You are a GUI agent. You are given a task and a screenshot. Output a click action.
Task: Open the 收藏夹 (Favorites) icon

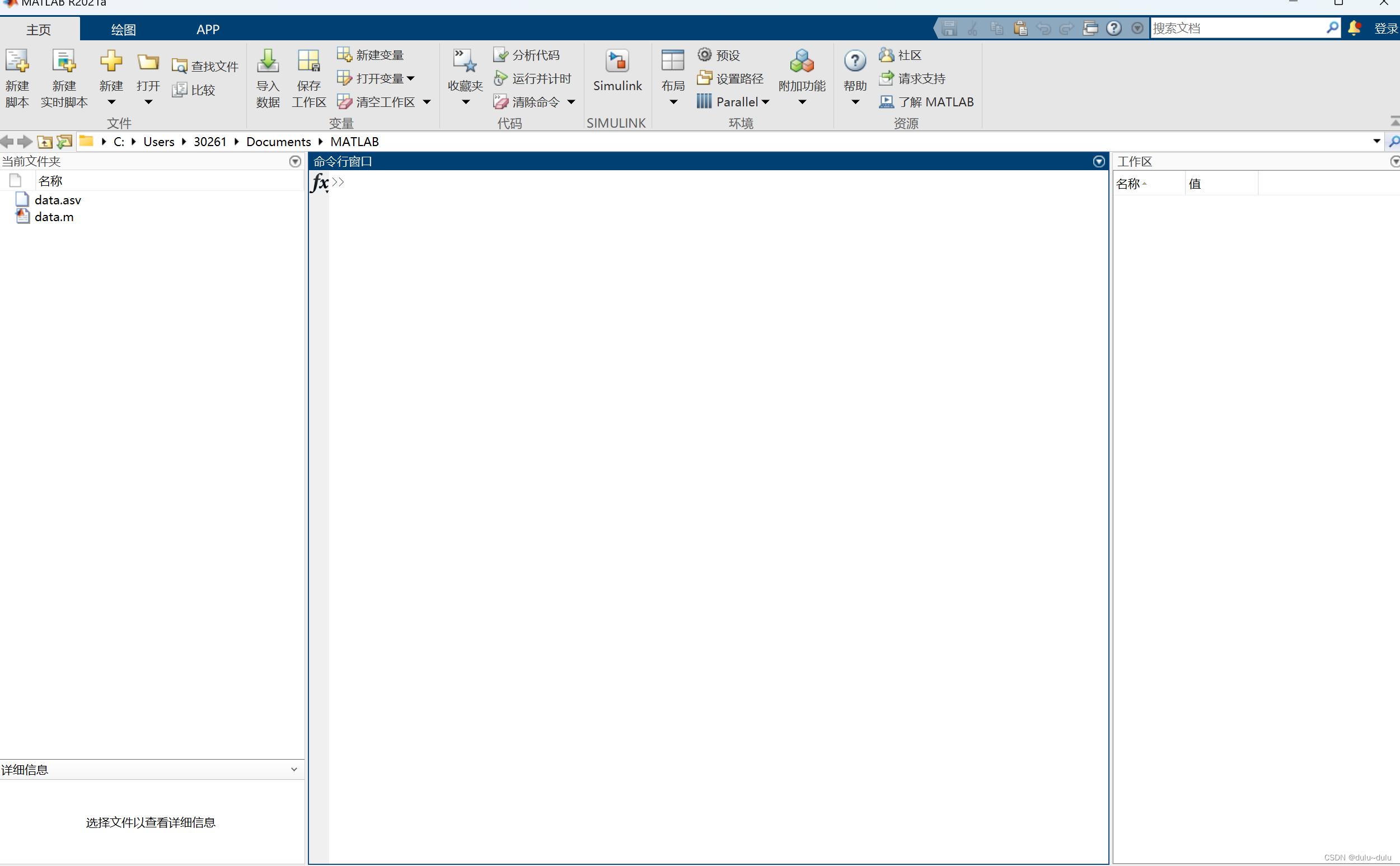click(x=465, y=61)
